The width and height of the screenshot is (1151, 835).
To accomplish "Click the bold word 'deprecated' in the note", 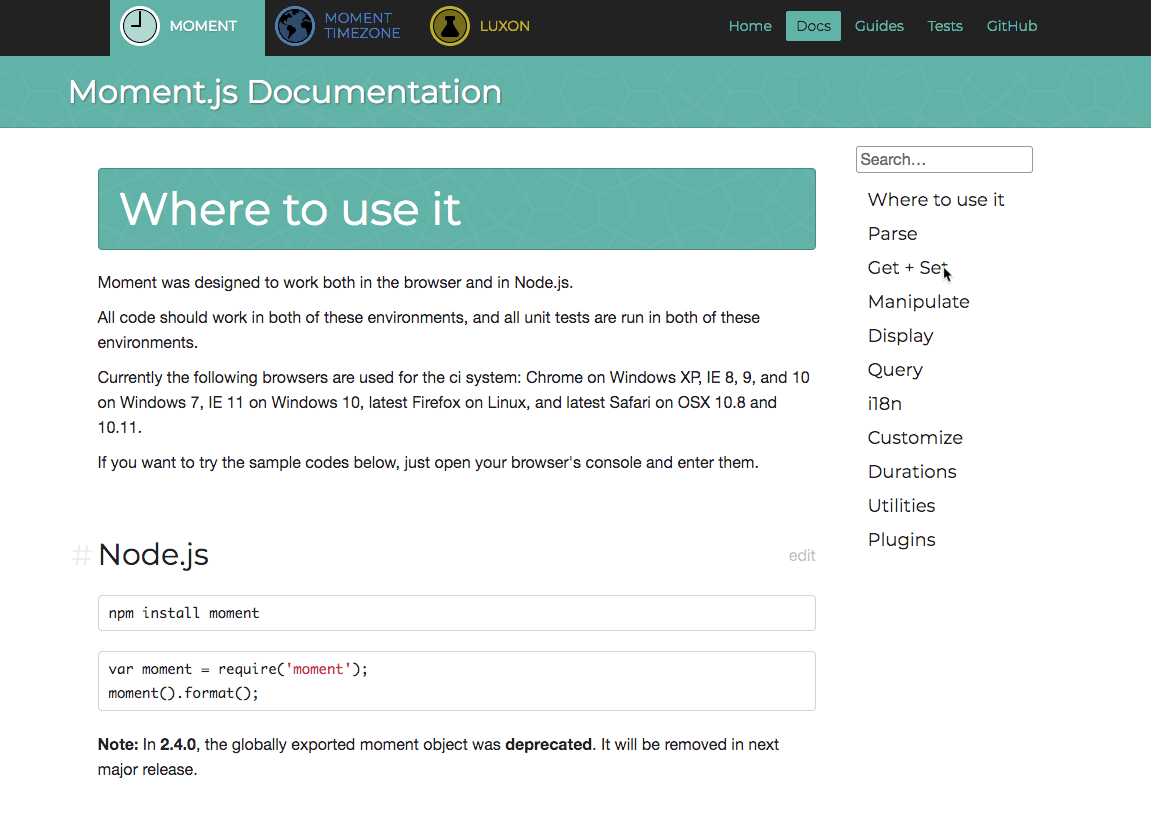I will pyautogui.click(x=548, y=745).
